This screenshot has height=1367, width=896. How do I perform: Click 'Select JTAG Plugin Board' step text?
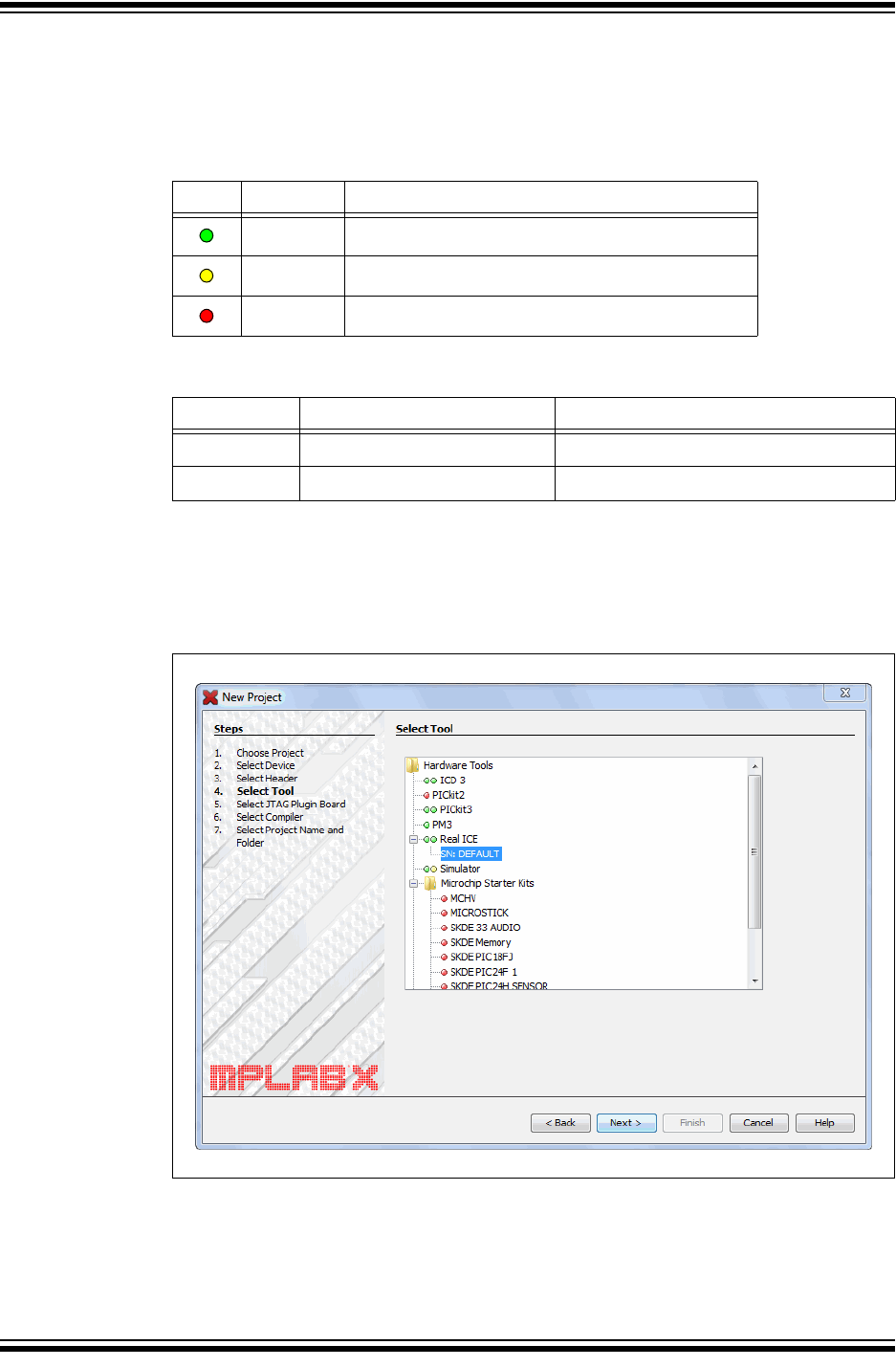(x=291, y=805)
